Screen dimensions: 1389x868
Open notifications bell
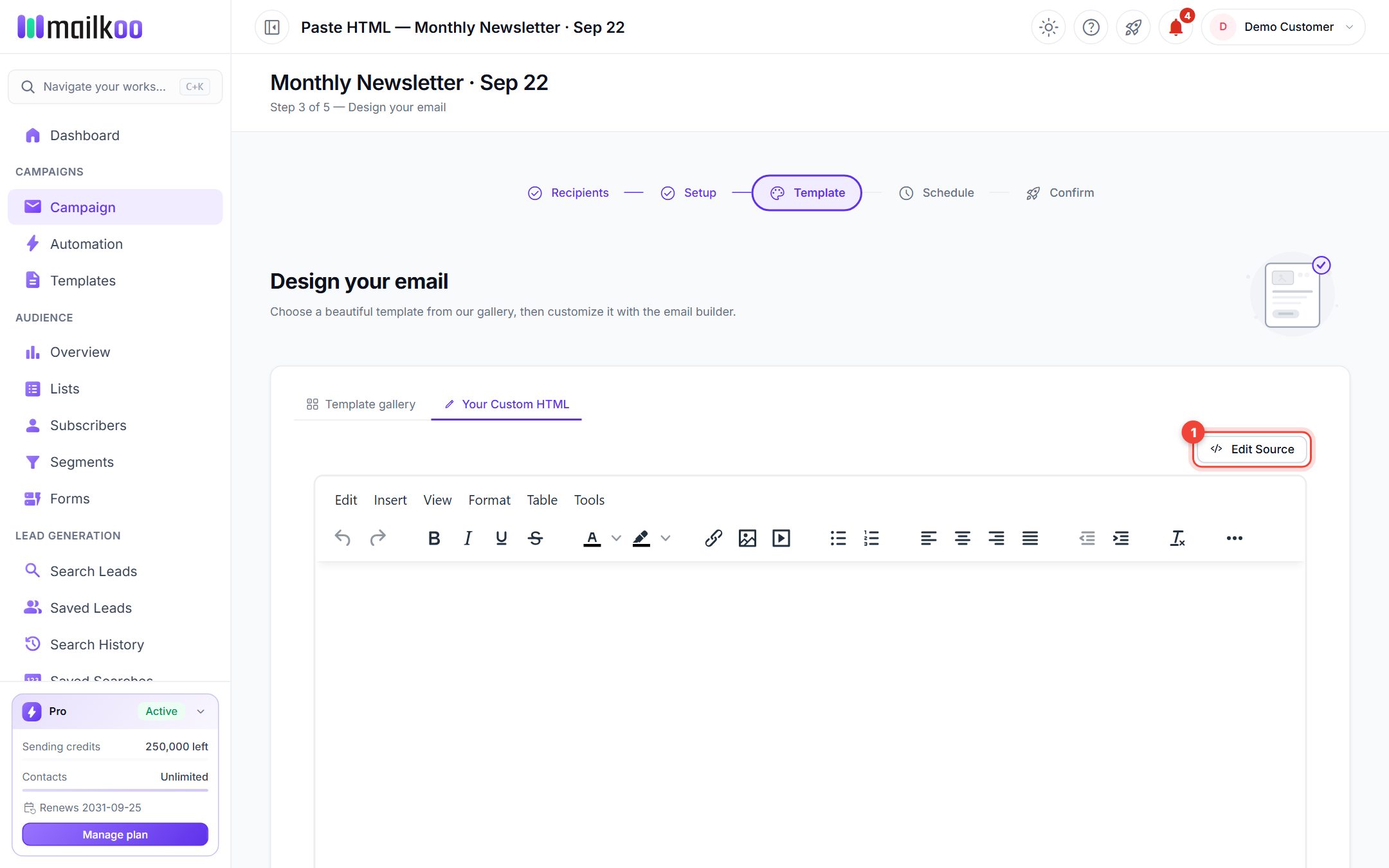tap(1176, 27)
